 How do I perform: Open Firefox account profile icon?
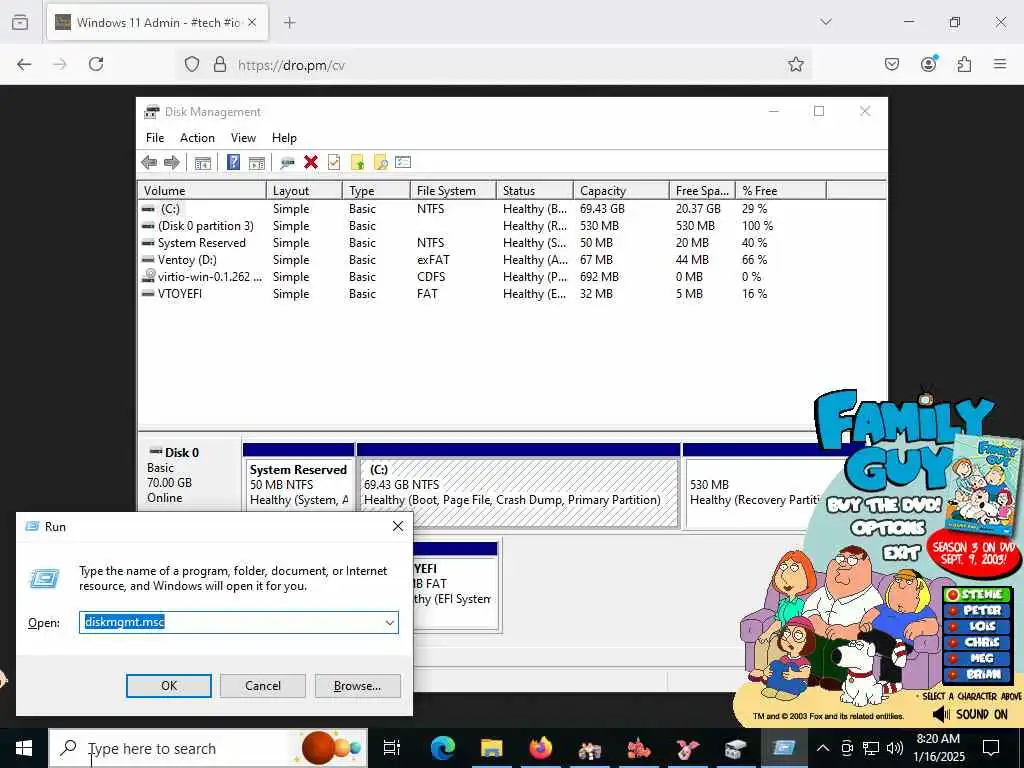tap(929, 64)
